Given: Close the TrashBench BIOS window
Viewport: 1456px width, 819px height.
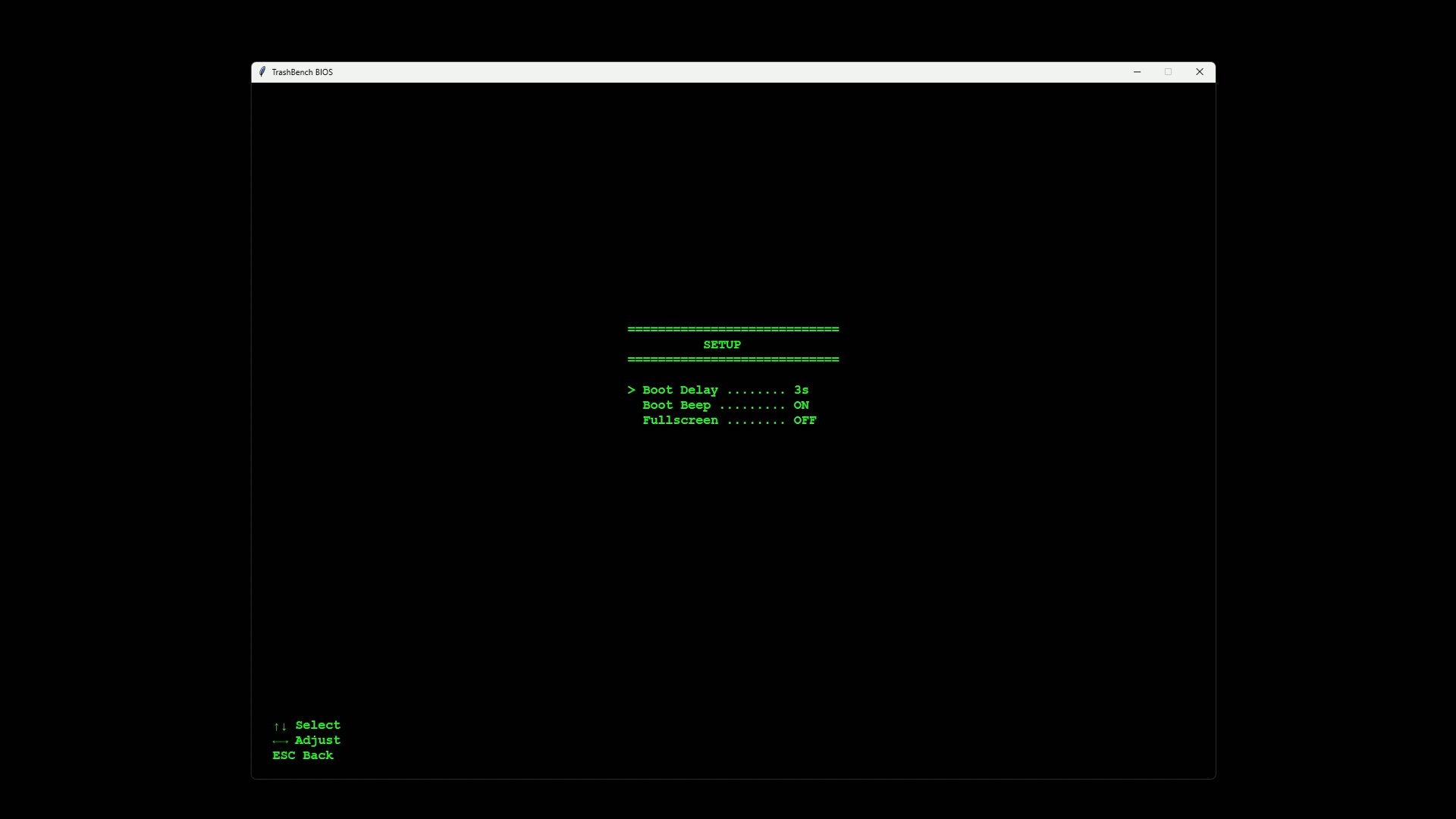Looking at the screenshot, I should tap(1200, 72).
